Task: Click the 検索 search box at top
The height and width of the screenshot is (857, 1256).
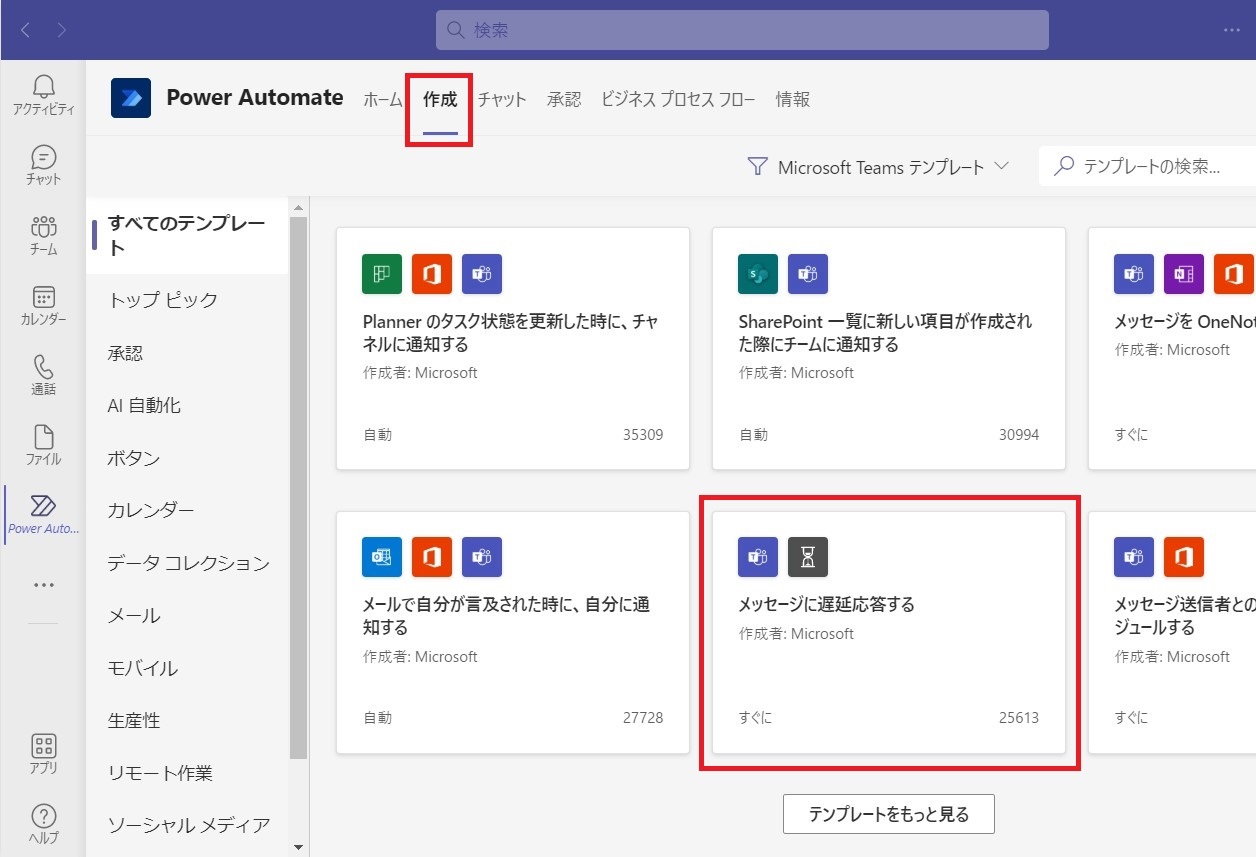Action: coord(742,30)
